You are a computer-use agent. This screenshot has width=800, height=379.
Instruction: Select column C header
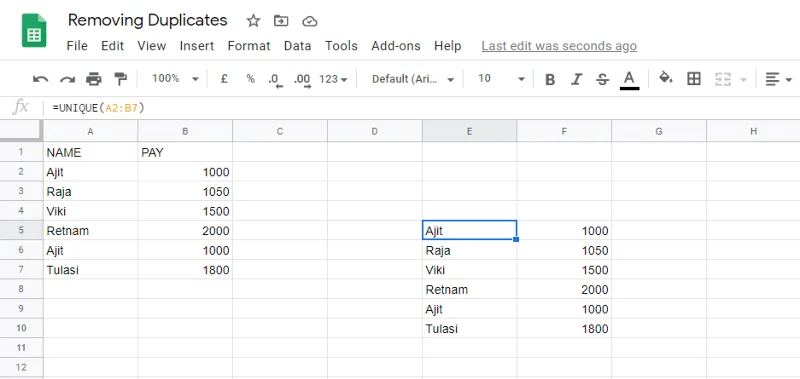[280, 132]
